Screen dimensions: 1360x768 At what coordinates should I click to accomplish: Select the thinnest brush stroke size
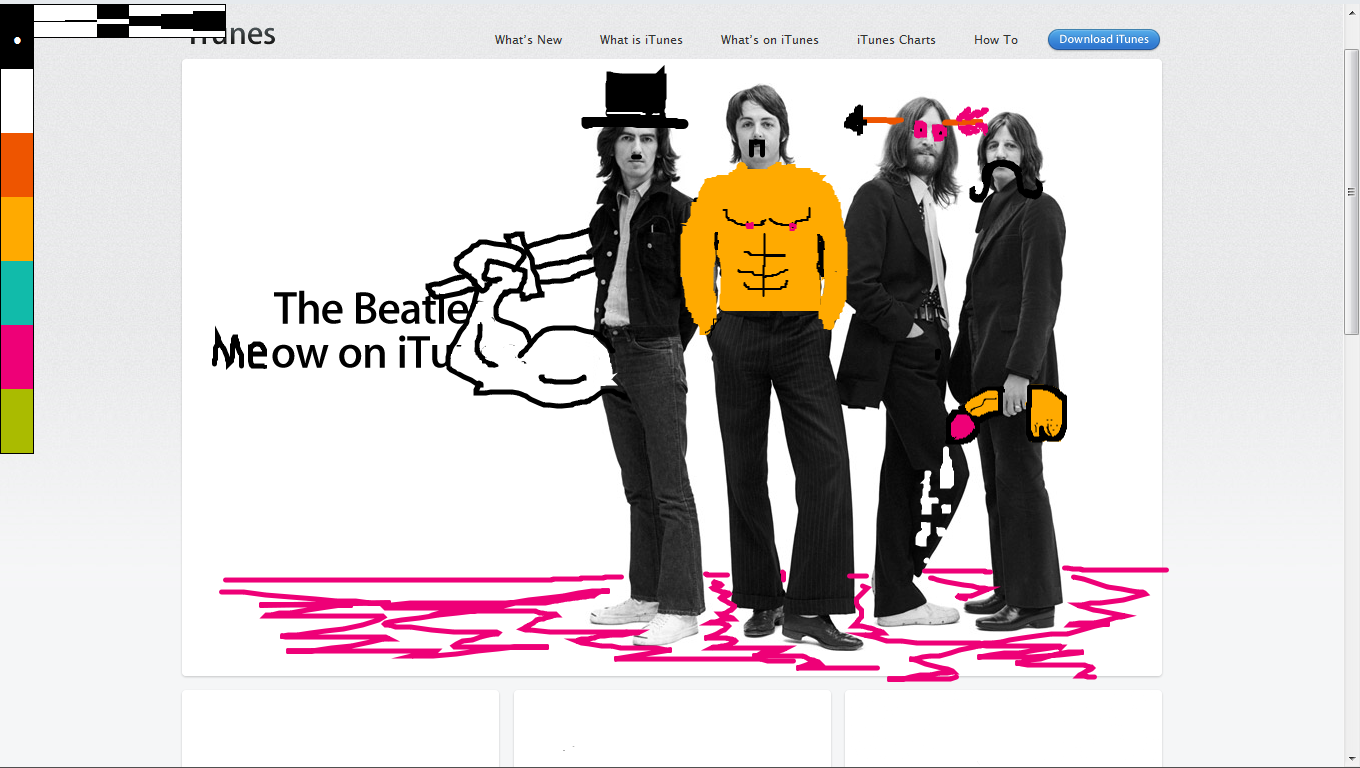(x=50, y=21)
